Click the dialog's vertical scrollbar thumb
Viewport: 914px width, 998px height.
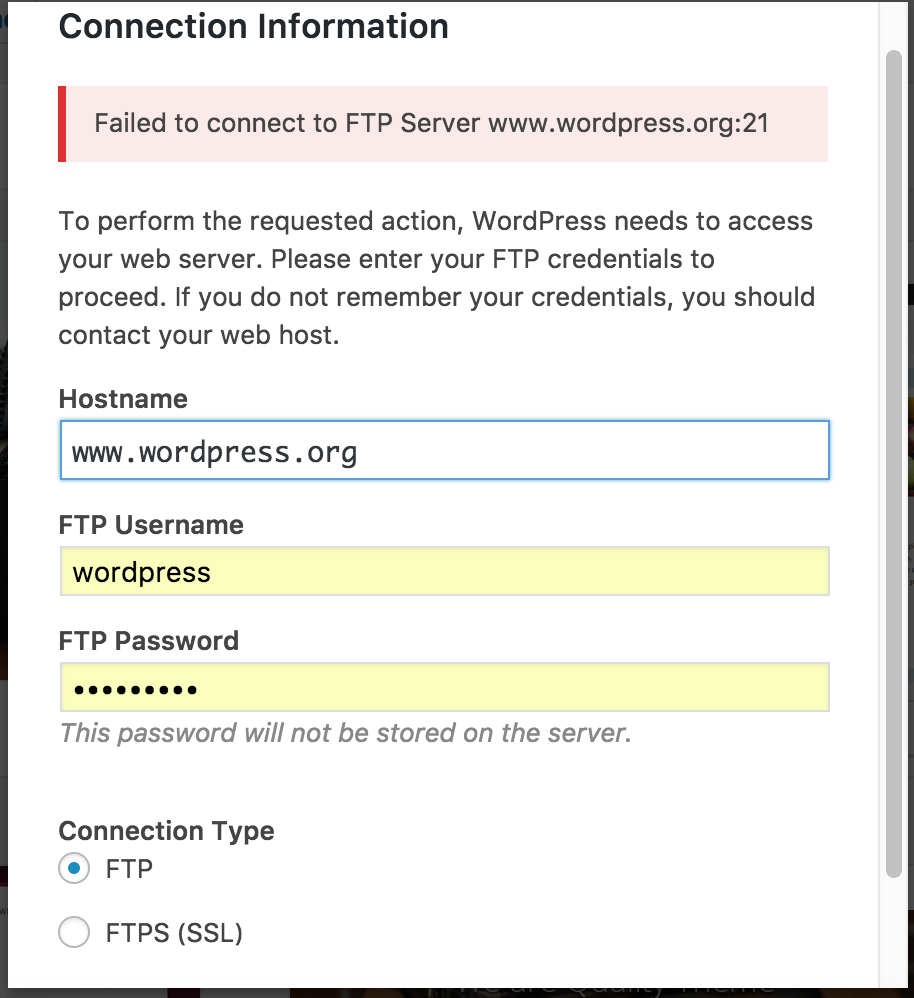894,464
